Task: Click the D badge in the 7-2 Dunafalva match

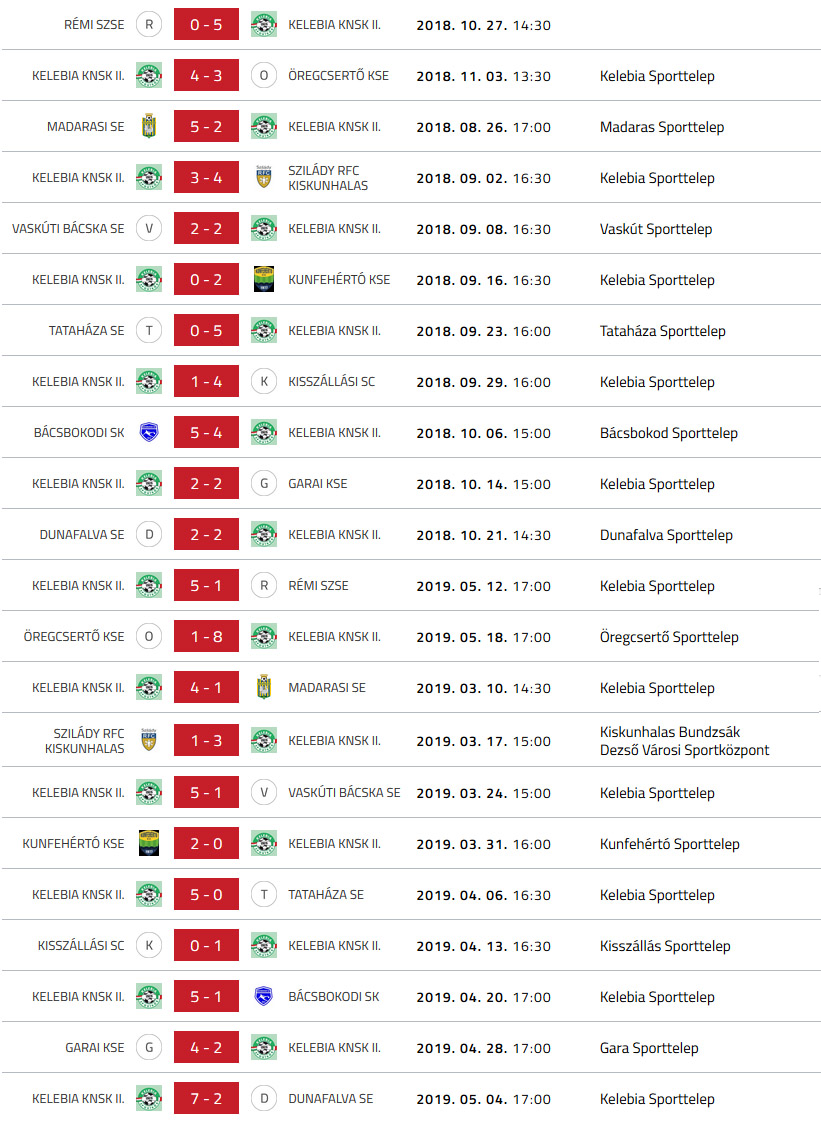Action: point(264,1098)
